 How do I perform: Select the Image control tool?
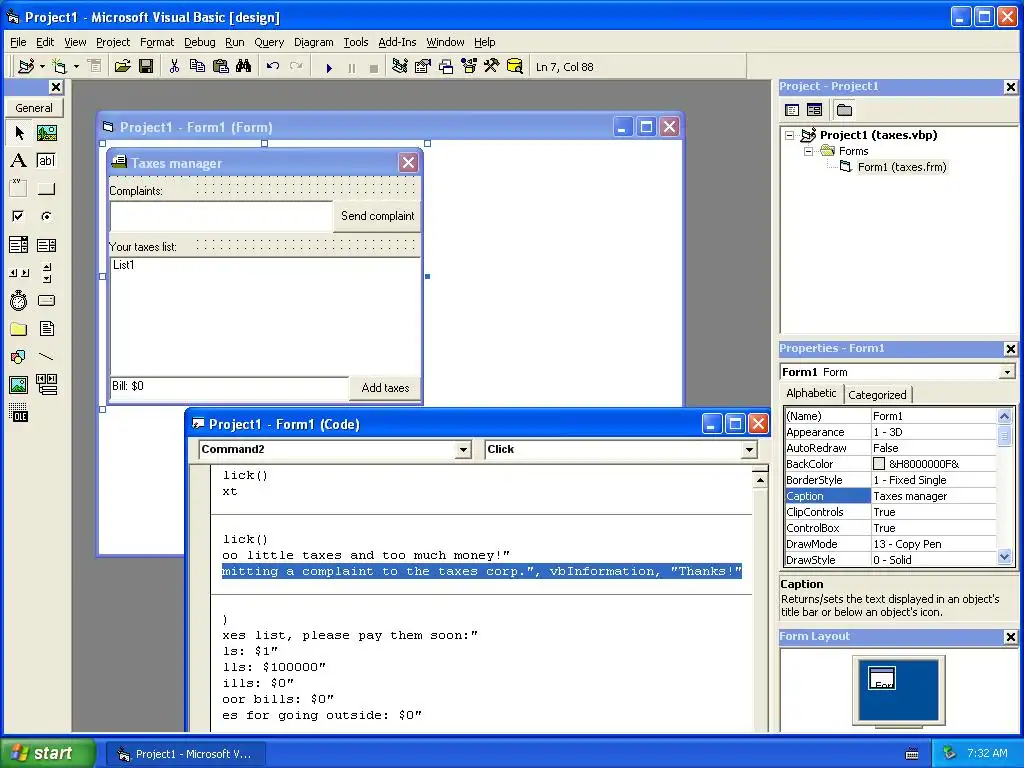(x=19, y=385)
